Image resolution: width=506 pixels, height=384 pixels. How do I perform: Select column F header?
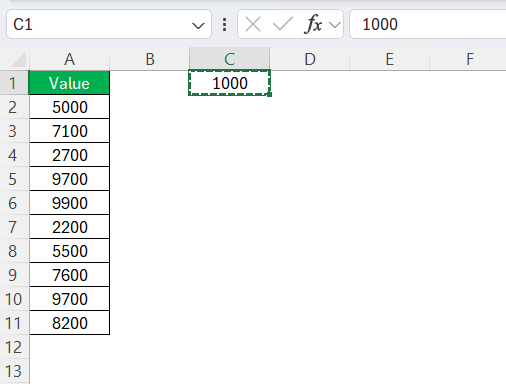(468, 59)
